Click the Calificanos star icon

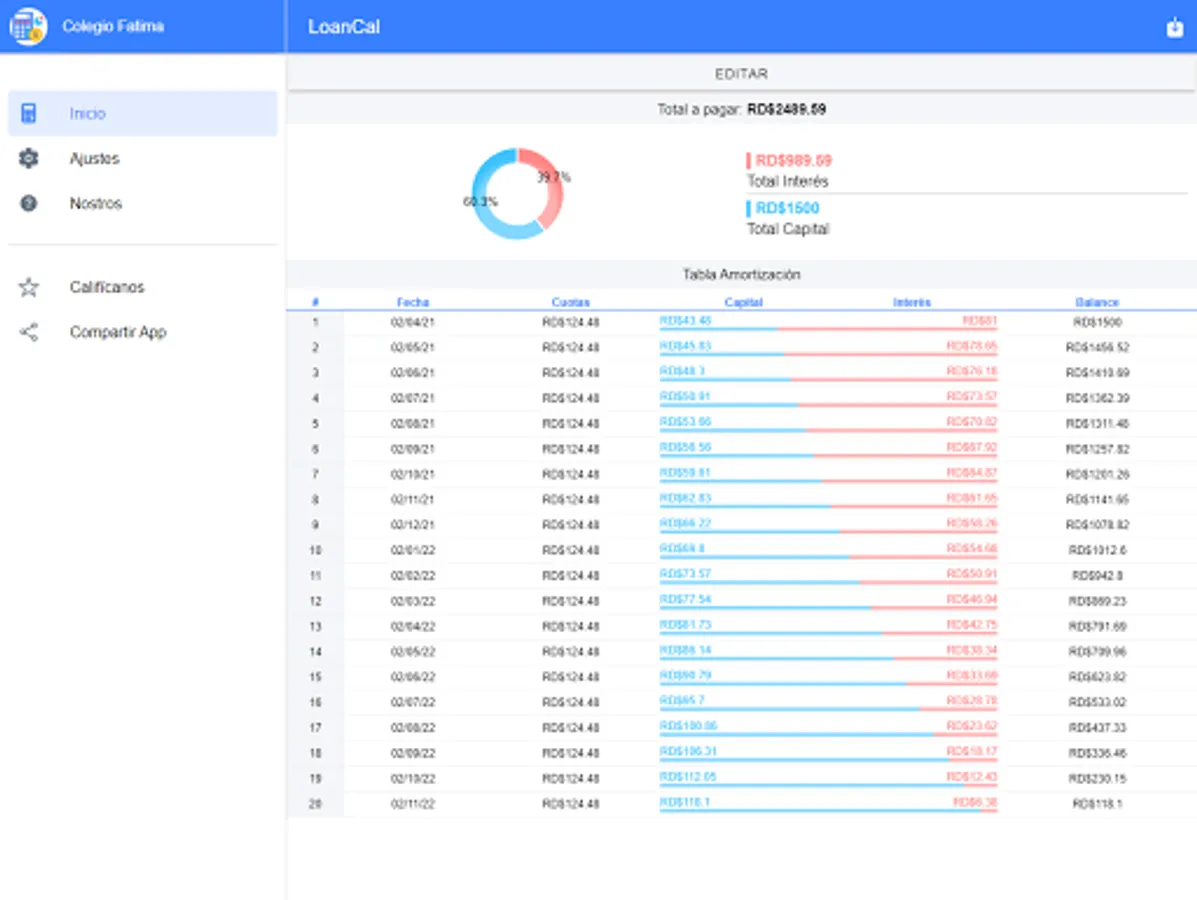[x=29, y=288]
